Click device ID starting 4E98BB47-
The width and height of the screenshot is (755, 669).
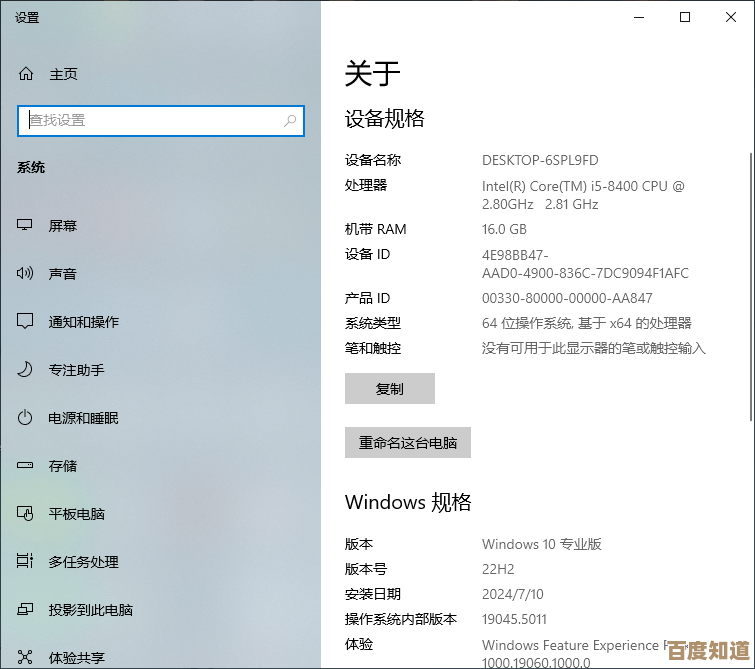(x=585, y=264)
